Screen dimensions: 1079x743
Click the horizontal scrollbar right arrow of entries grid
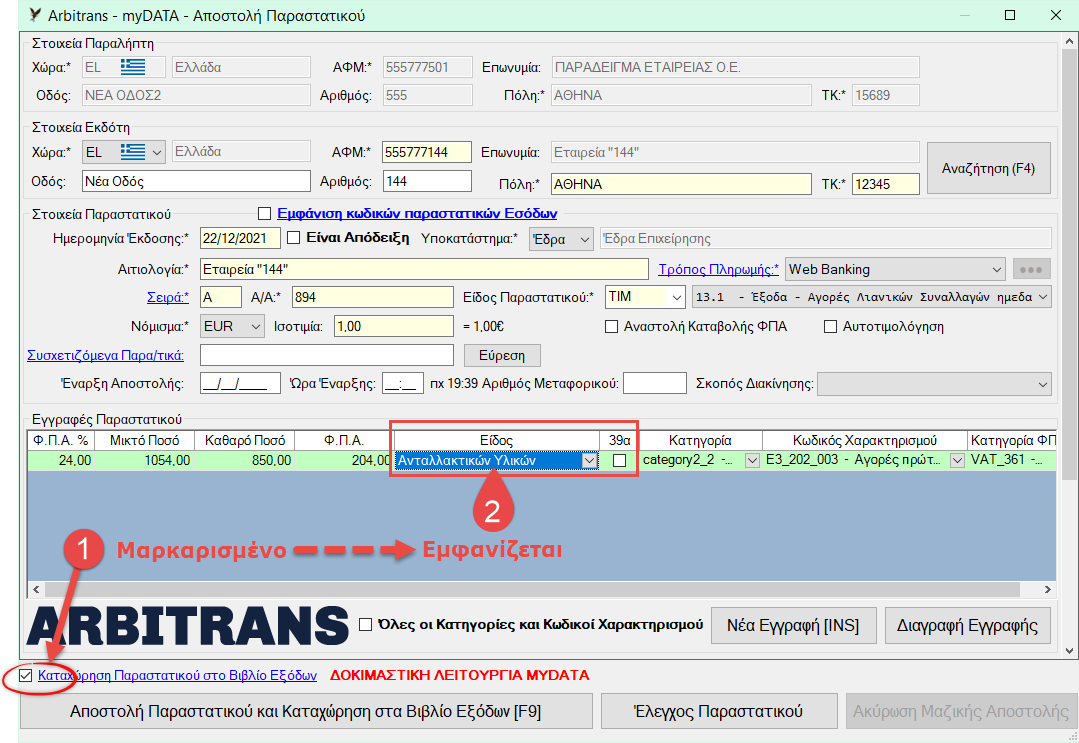1047,590
